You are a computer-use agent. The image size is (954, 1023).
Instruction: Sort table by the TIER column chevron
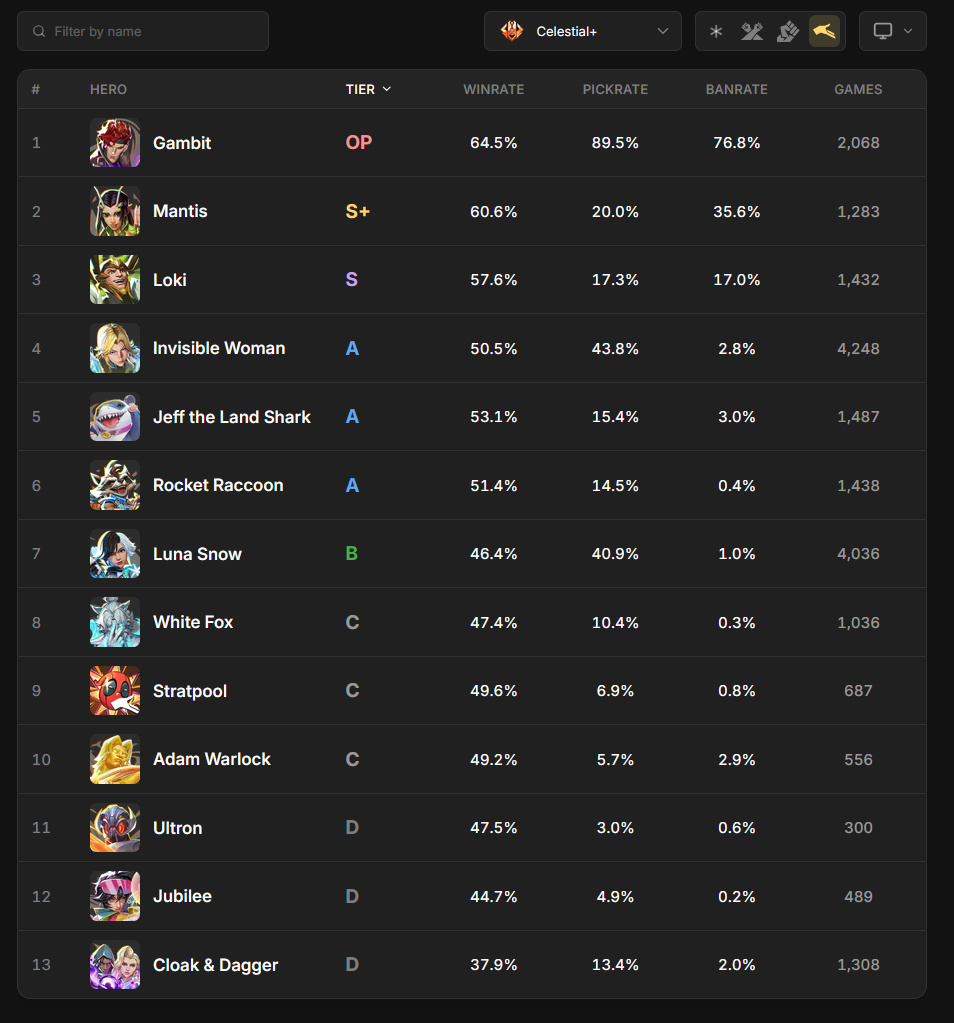387,89
